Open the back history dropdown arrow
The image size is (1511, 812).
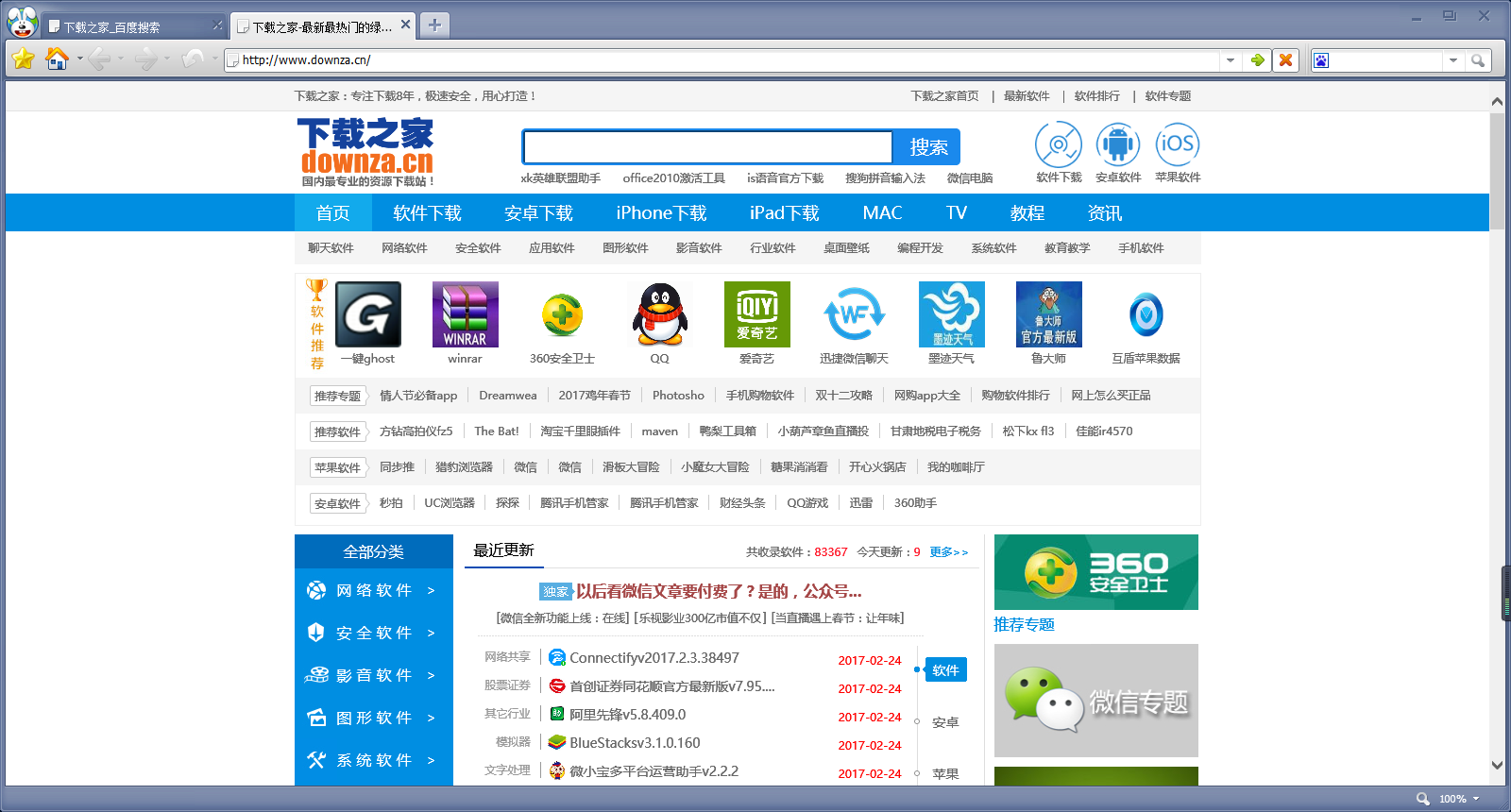(120, 59)
